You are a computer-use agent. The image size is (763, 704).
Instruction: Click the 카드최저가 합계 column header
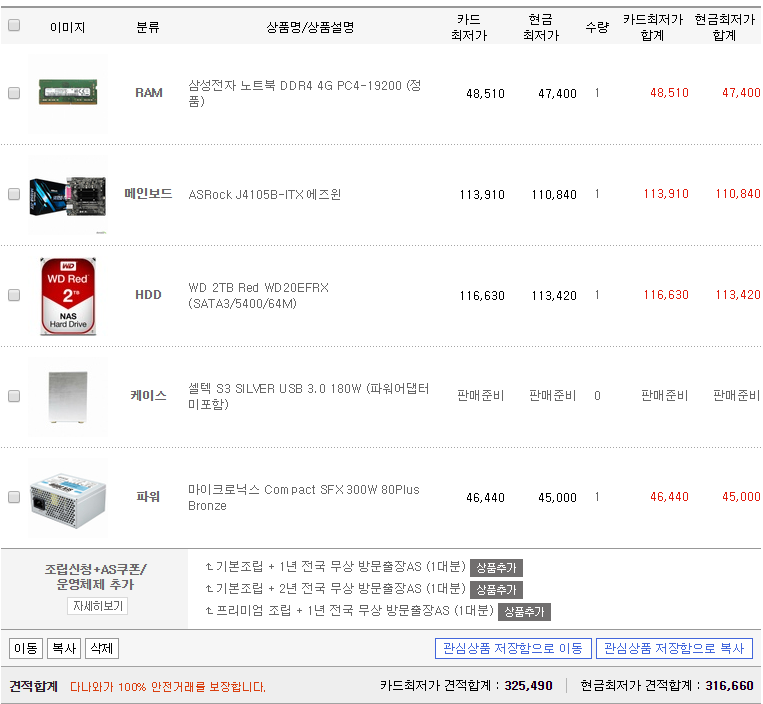pos(653,27)
